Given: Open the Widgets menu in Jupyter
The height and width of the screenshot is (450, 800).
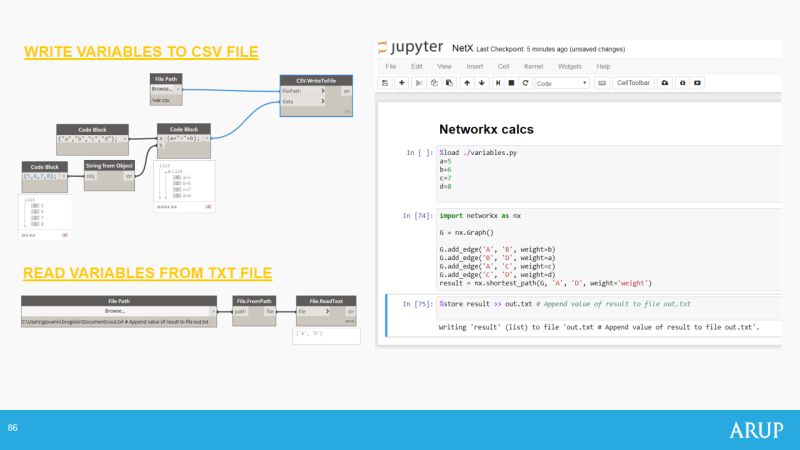Looking at the screenshot, I should pyautogui.click(x=570, y=66).
